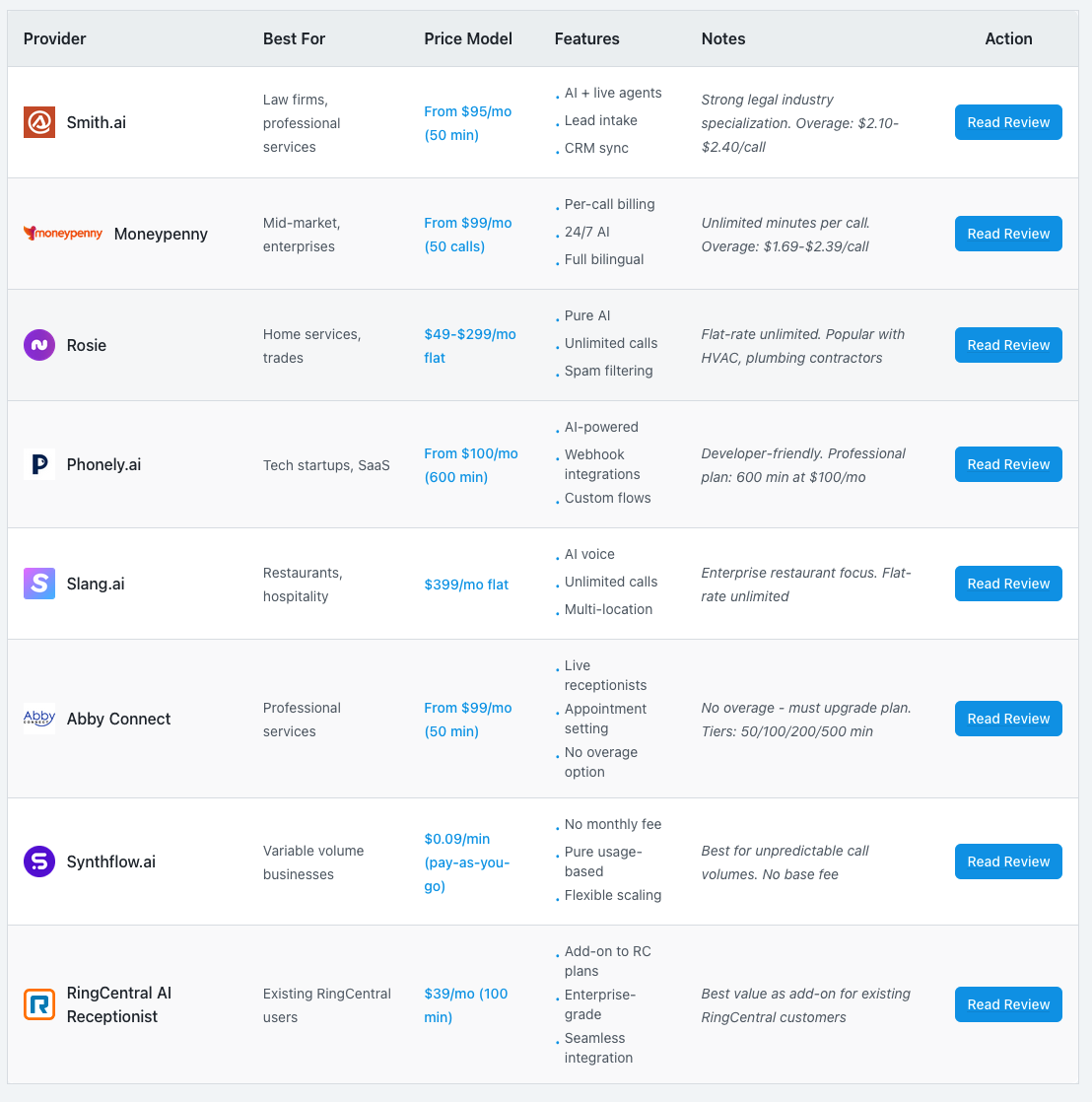This screenshot has width=1092, height=1102.
Task: Open Moneypenny's Read Review button
Action: point(1008,234)
